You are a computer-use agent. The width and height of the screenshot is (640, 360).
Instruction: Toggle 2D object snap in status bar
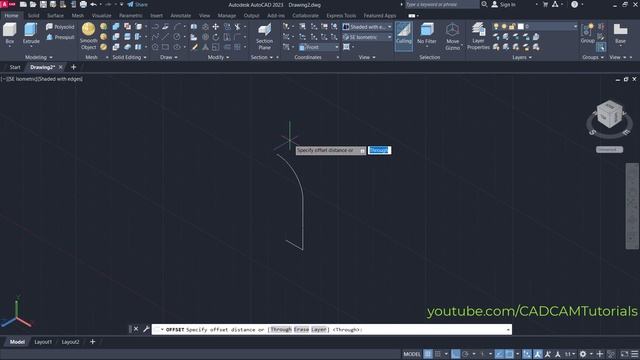tap(509, 354)
